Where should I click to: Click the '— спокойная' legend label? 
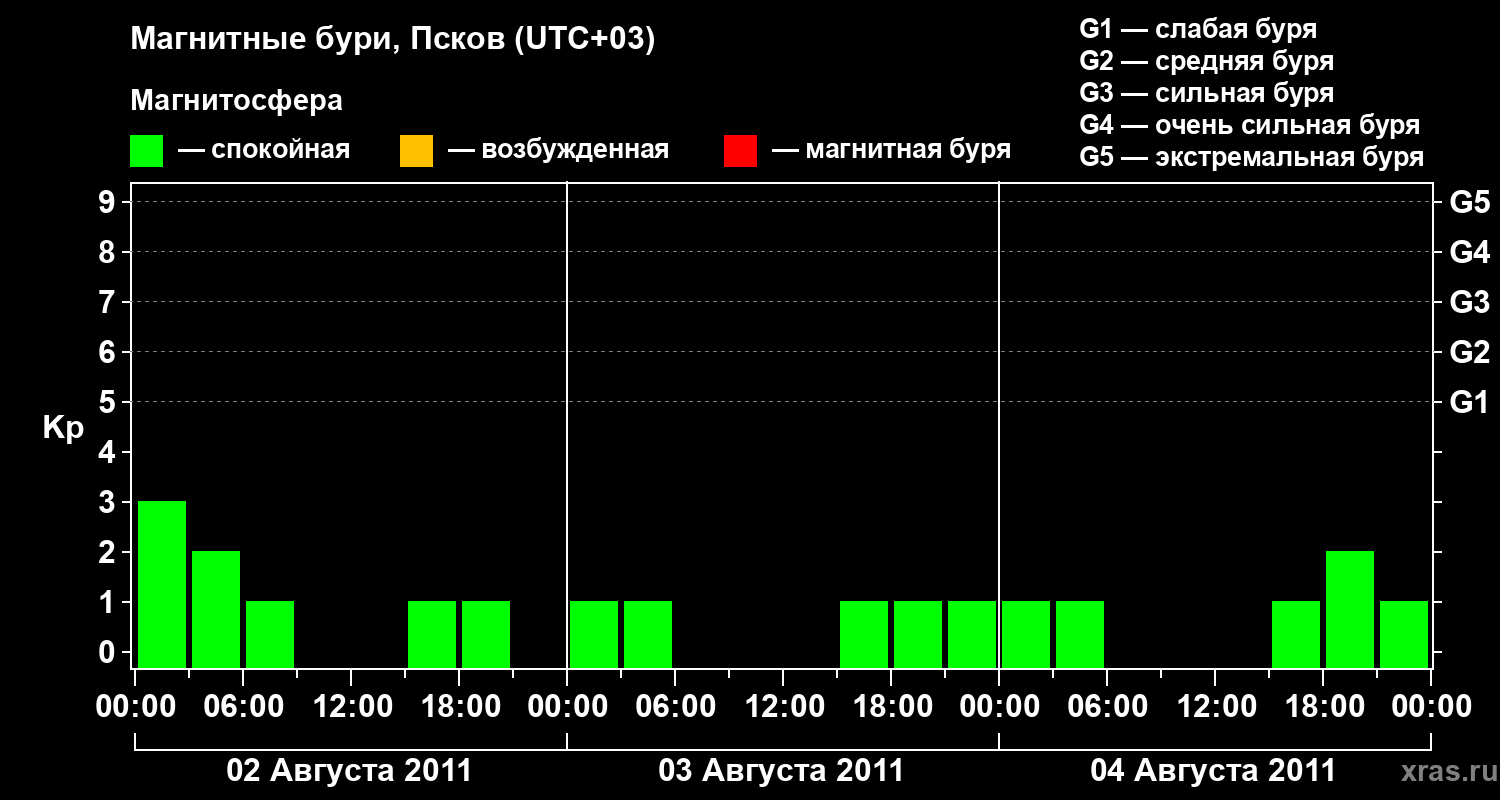(264, 150)
